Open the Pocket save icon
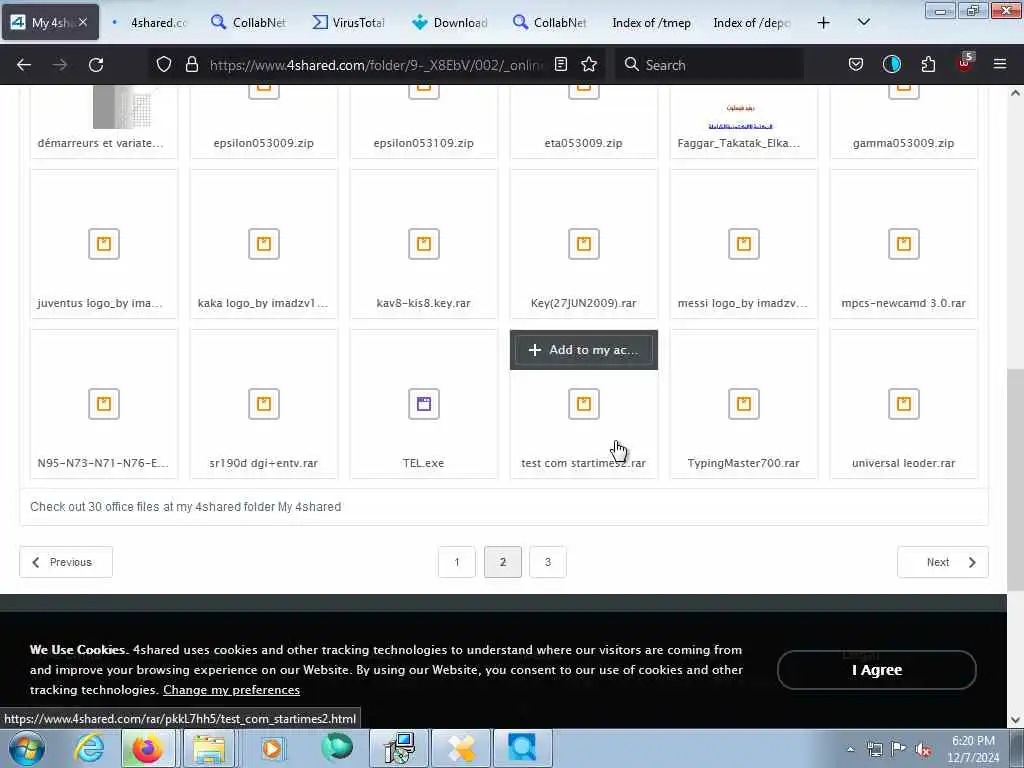1024x768 pixels. (x=856, y=64)
